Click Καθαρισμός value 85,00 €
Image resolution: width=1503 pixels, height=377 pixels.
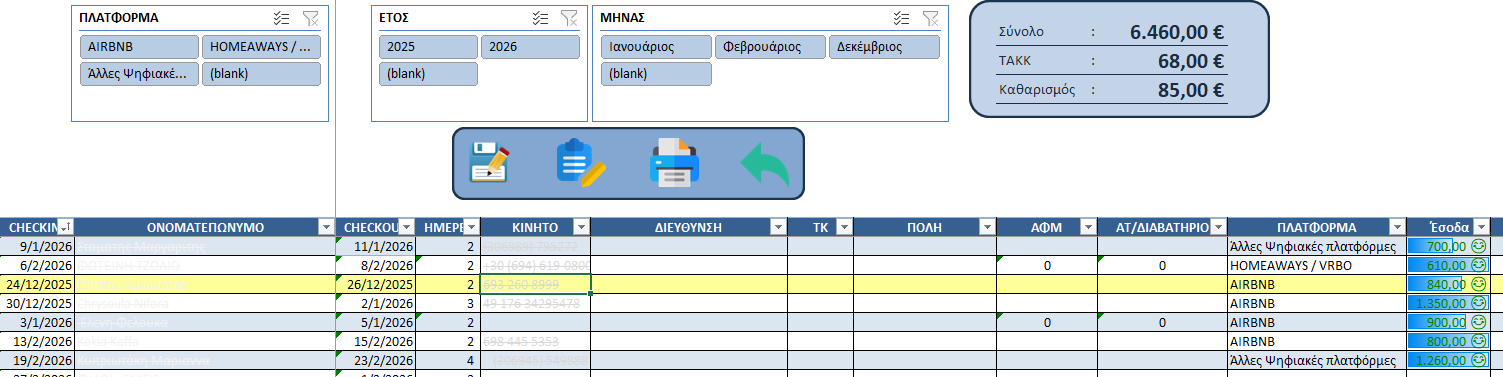click(x=1191, y=89)
